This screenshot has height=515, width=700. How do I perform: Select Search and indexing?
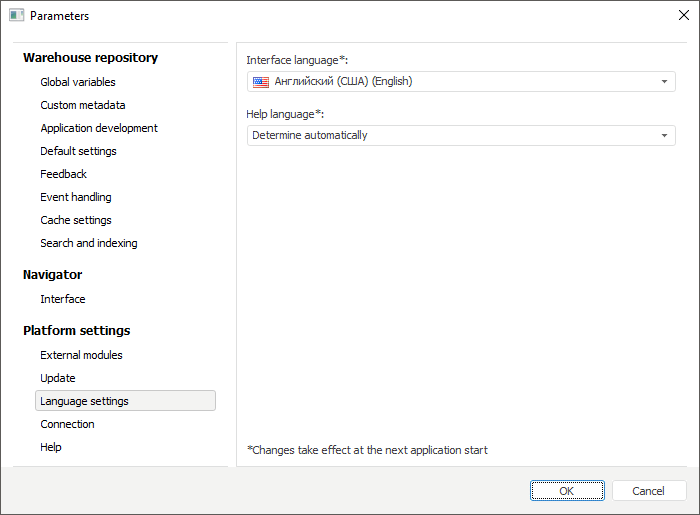(89, 243)
